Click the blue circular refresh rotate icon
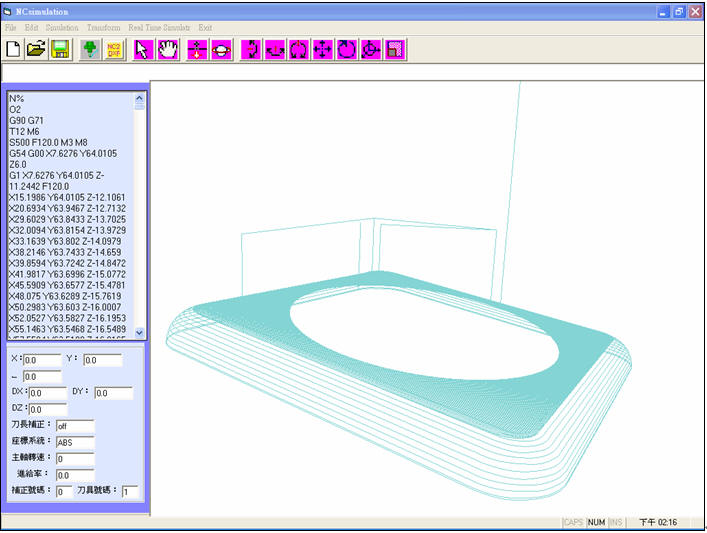707x533 pixels. (346, 49)
